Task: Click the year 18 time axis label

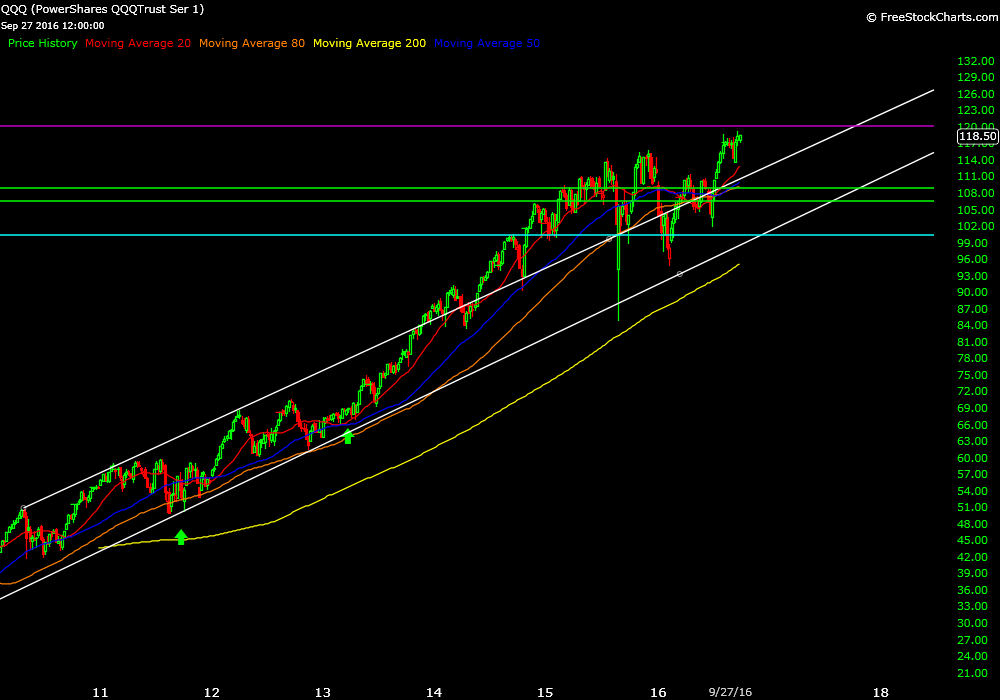Action: click(x=880, y=691)
